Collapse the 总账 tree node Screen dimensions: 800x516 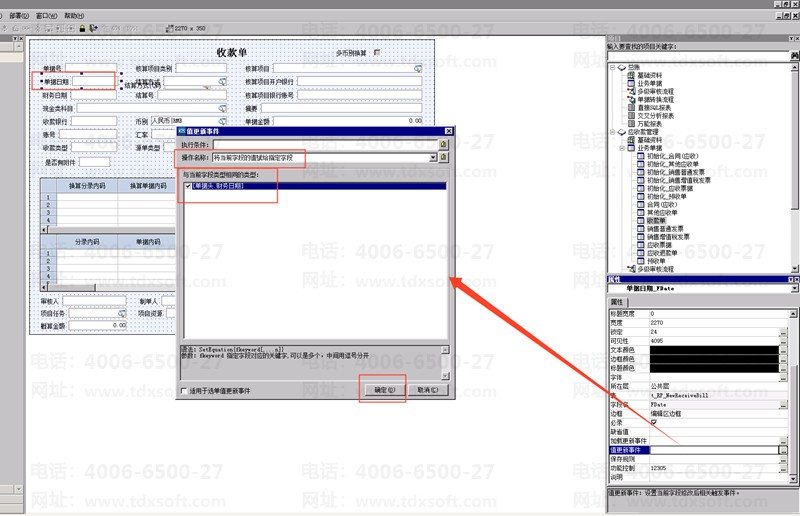613,67
